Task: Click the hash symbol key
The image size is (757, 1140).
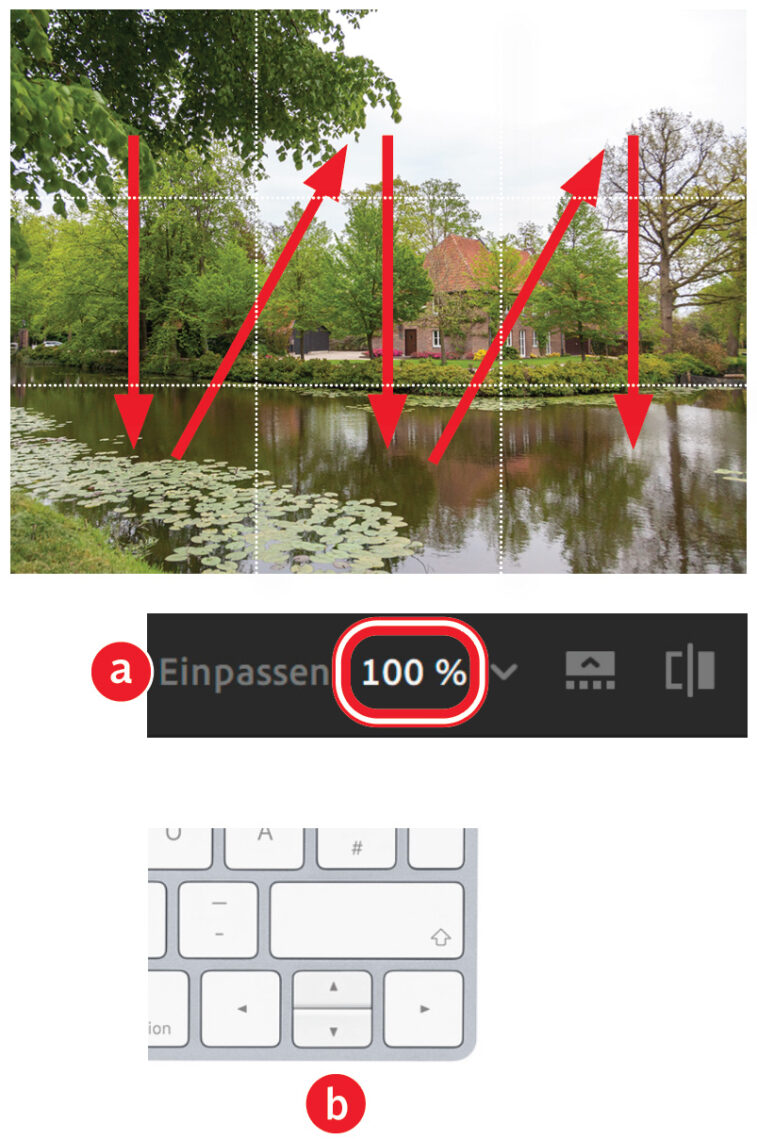Action: pos(356,848)
